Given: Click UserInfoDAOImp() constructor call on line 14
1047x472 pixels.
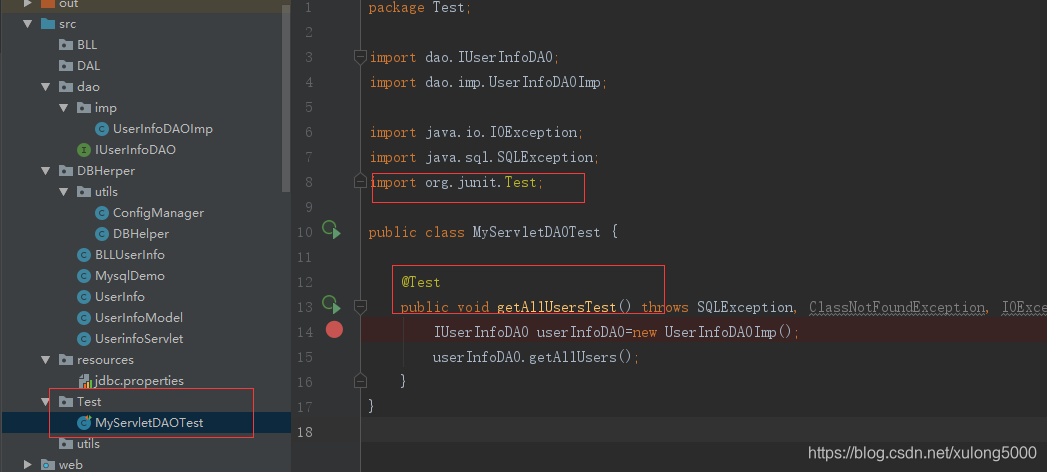Looking at the screenshot, I should tap(728, 332).
